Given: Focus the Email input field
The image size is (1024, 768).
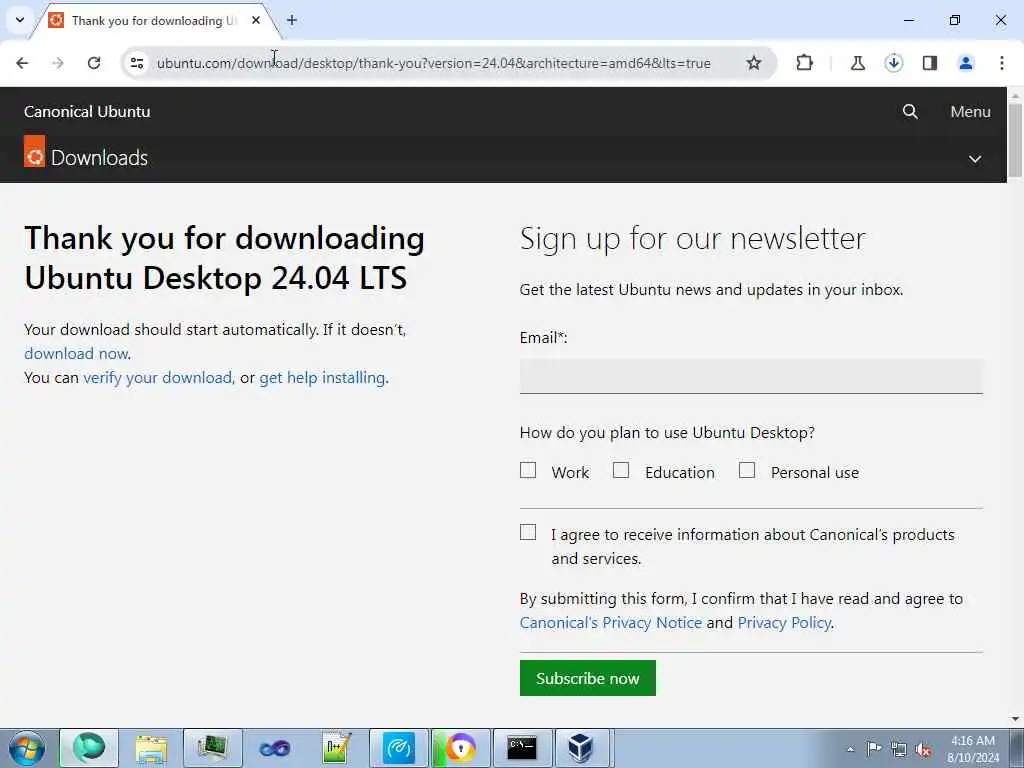Looking at the screenshot, I should point(751,376).
